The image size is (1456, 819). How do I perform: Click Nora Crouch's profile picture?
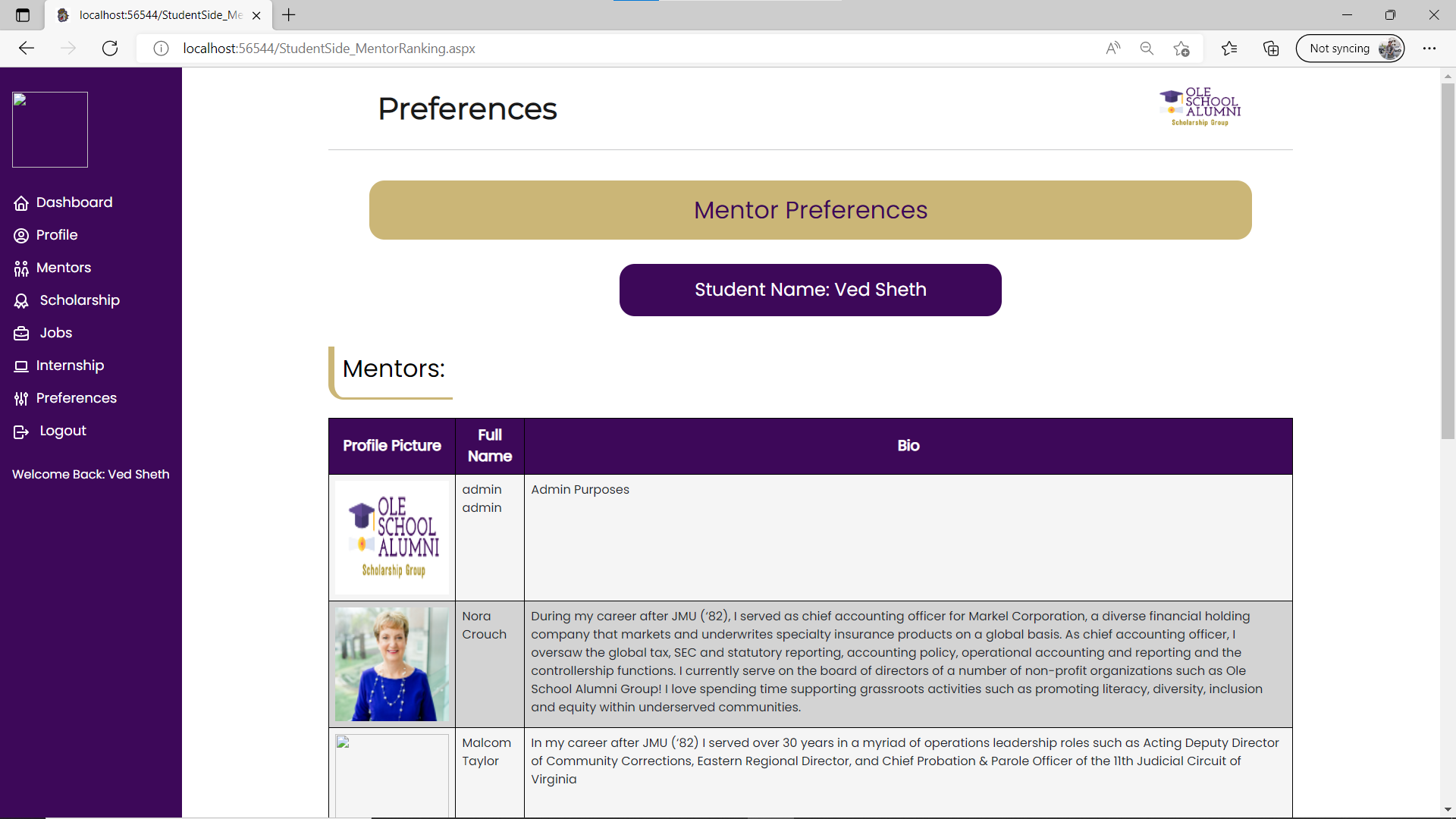391,664
